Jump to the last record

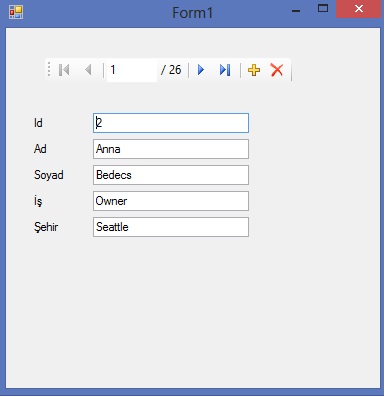[225, 70]
